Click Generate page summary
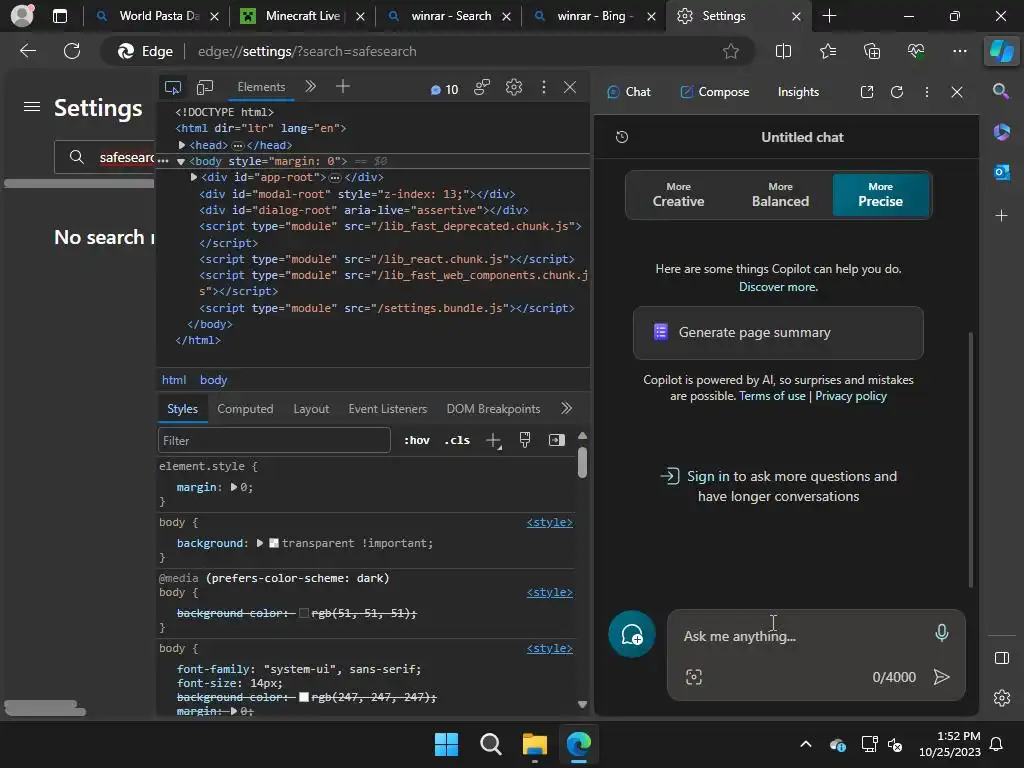This screenshot has width=1024, height=768. click(778, 332)
